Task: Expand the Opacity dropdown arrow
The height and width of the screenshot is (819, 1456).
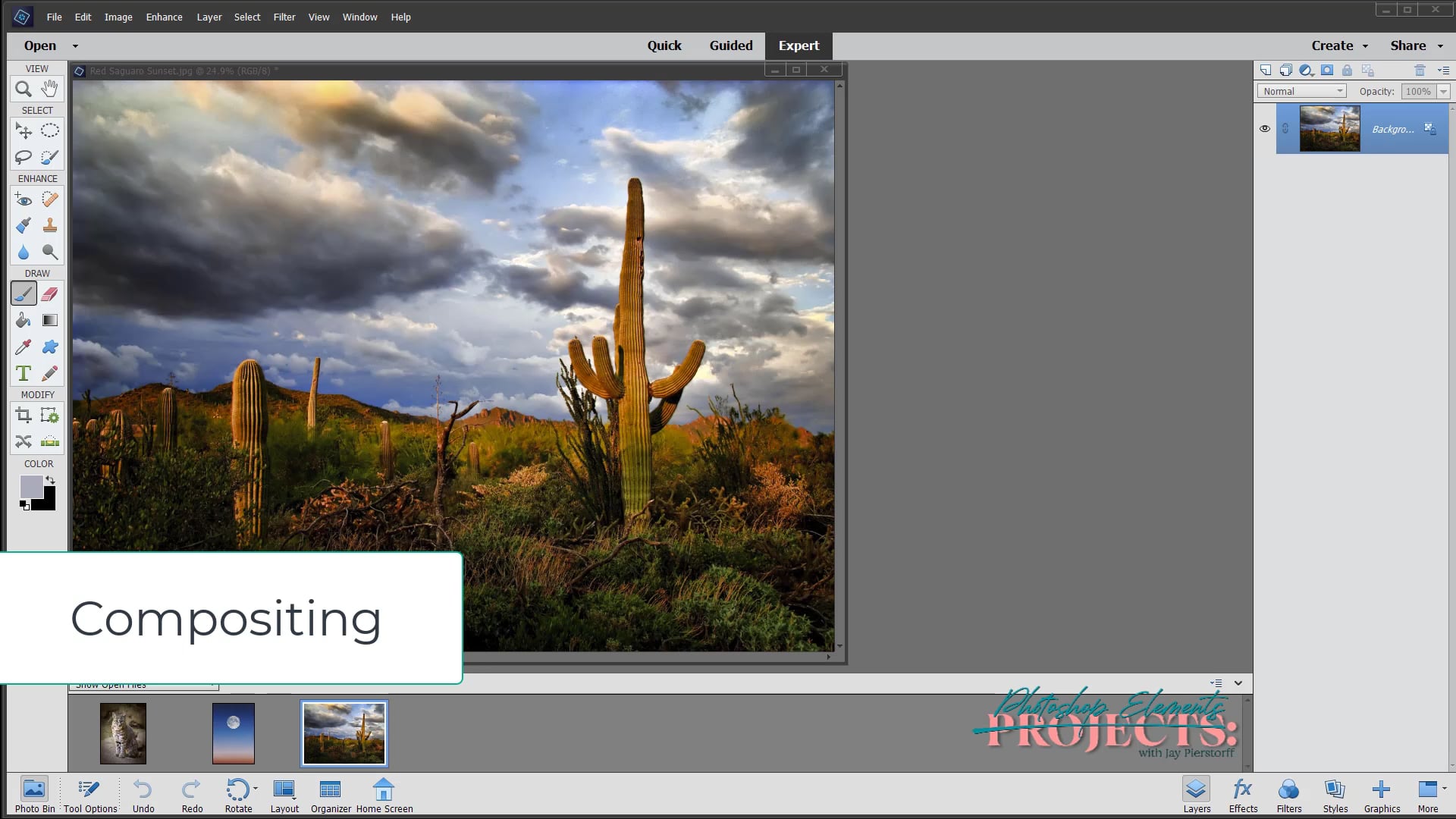Action: 1443,91
